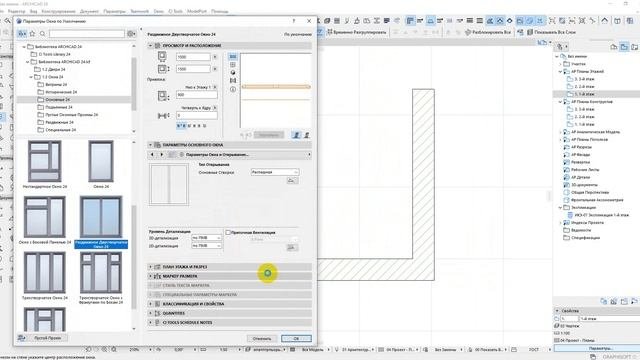Open View Map icon in Navigator
Viewport: 640px width, 360px height.
(624, 47)
